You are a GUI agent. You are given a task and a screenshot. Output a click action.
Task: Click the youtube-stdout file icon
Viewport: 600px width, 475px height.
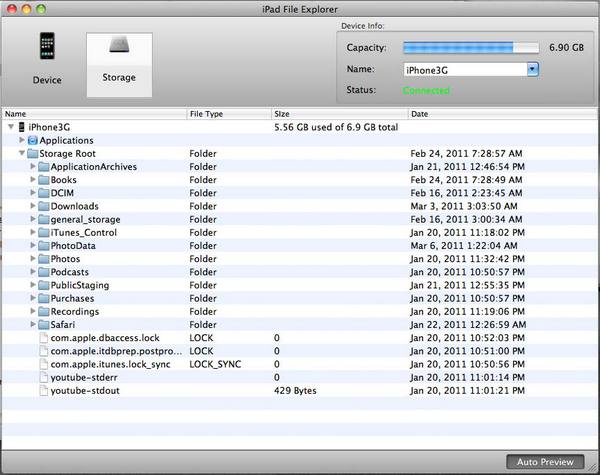coord(44,391)
